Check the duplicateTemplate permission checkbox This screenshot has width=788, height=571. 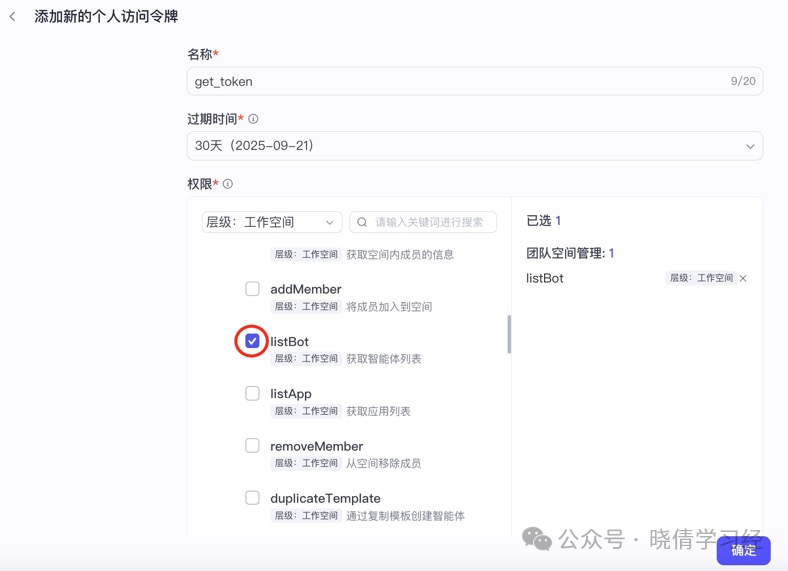(x=252, y=498)
